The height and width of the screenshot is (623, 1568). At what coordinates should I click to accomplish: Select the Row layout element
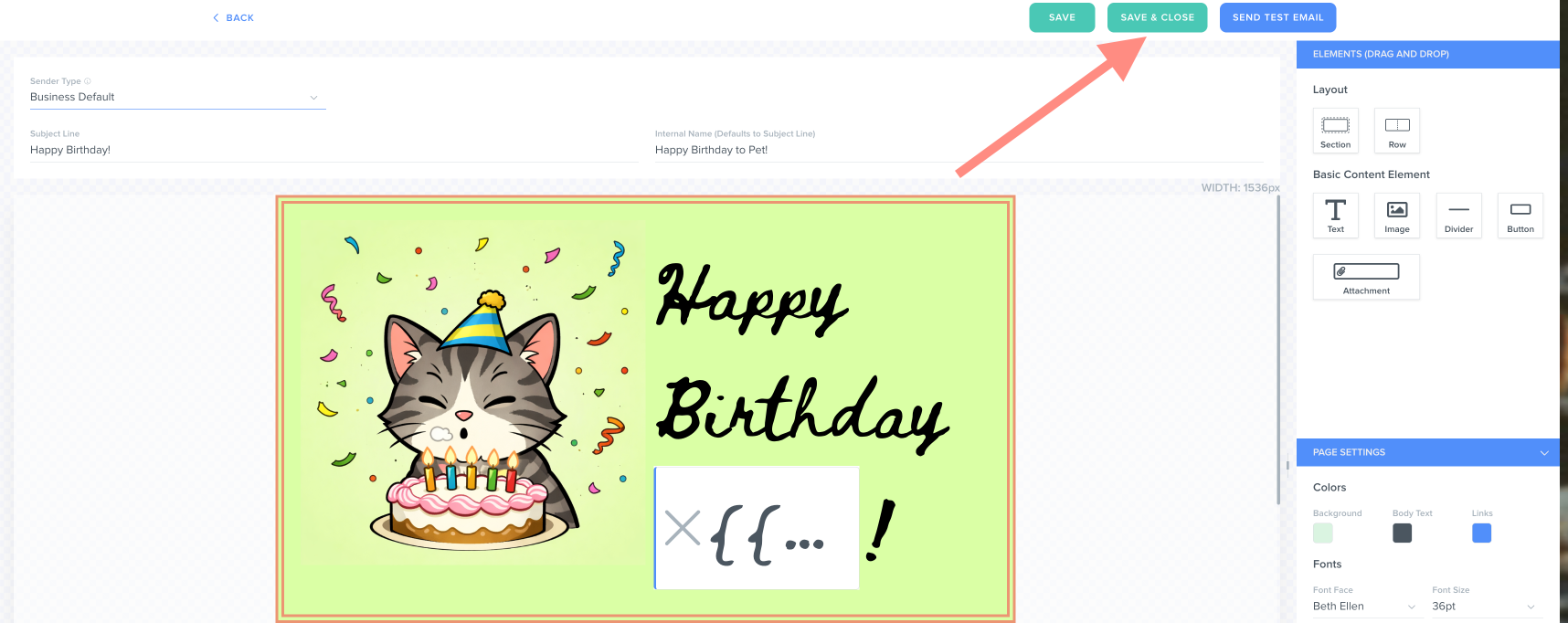(x=1397, y=131)
